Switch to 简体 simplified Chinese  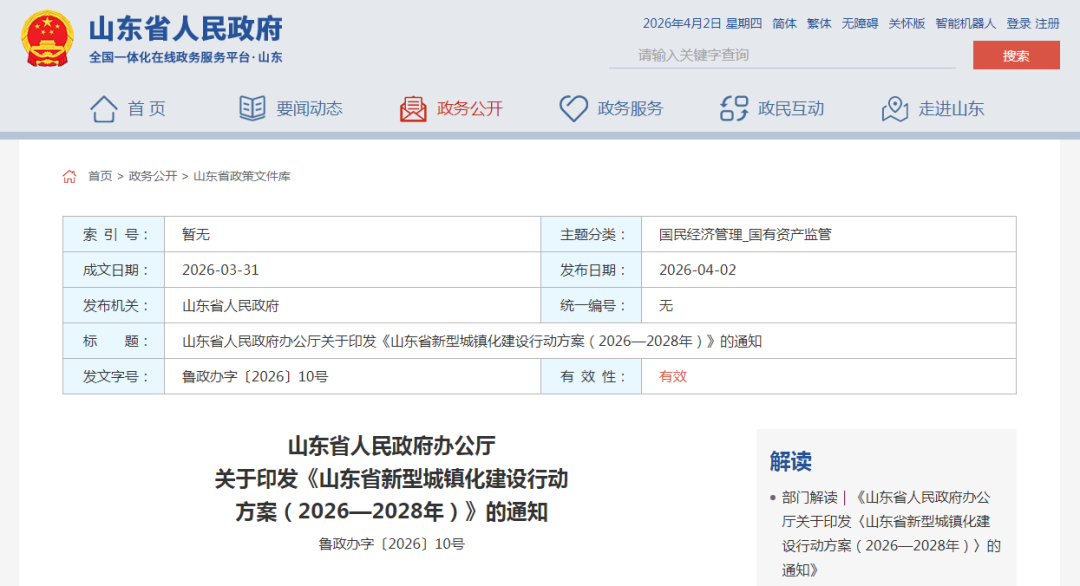click(785, 23)
